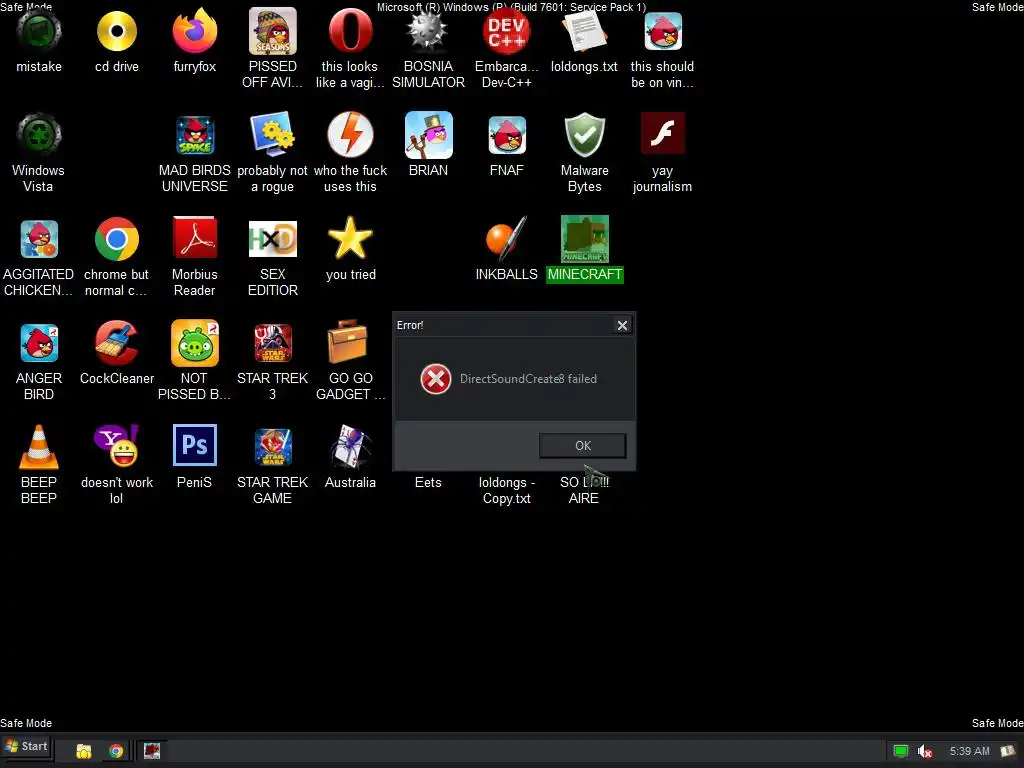This screenshot has width=1024, height=768.
Task: Select the STAR TREK 3 icon
Action: click(x=272, y=343)
